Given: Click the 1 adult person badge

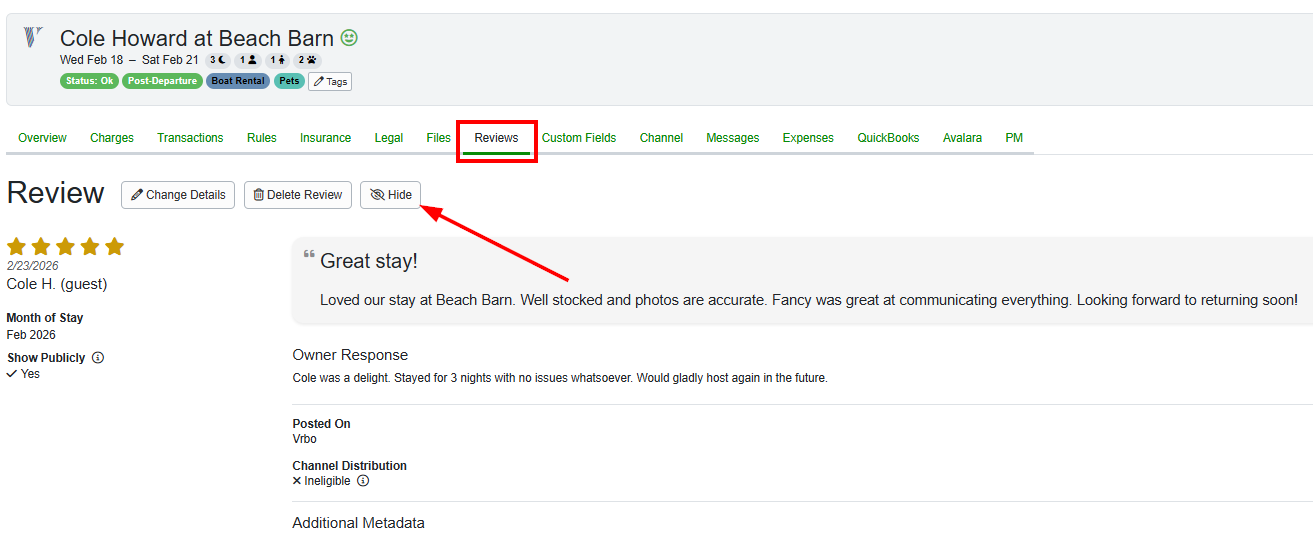Looking at the screenshot, I should coord(247,60).
